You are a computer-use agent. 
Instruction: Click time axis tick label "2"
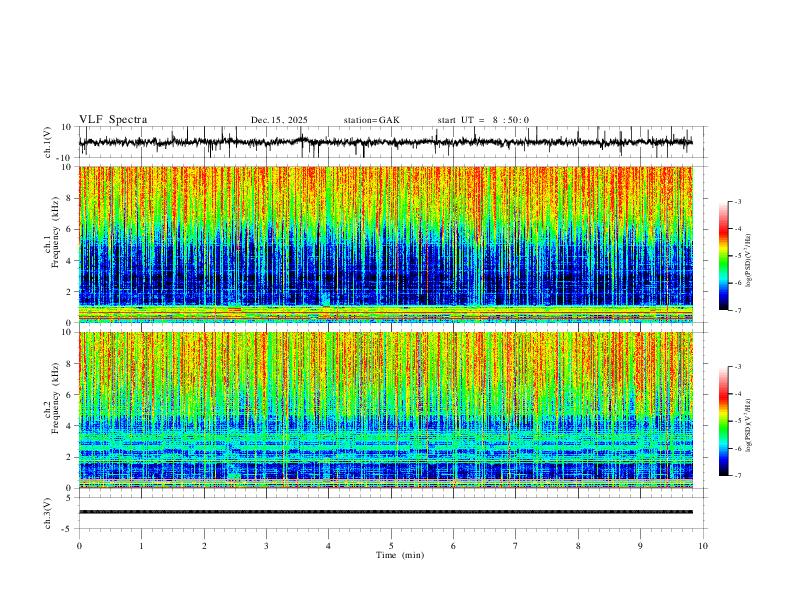(x=204, y=546)
